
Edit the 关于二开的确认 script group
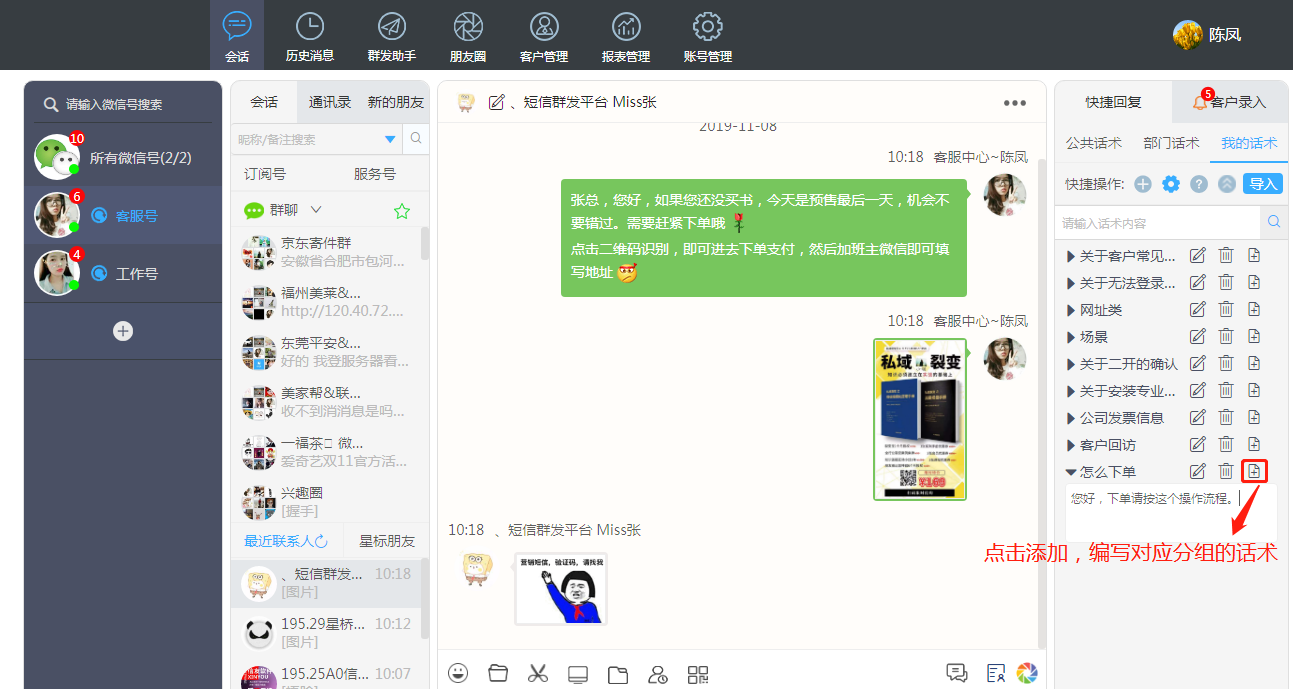pos(1197,363)
